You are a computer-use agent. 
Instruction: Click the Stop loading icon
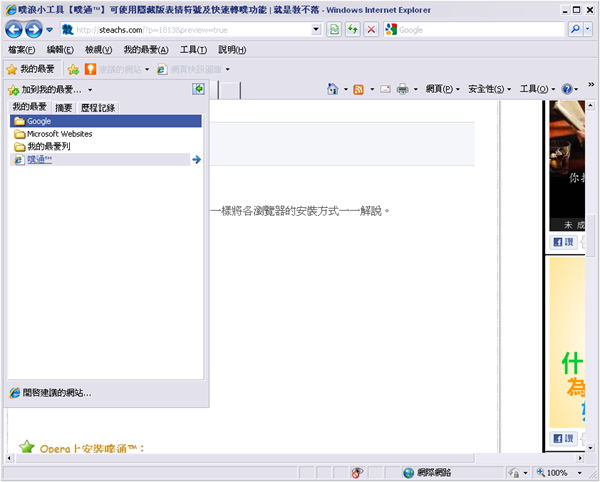(x=371, y=30)
